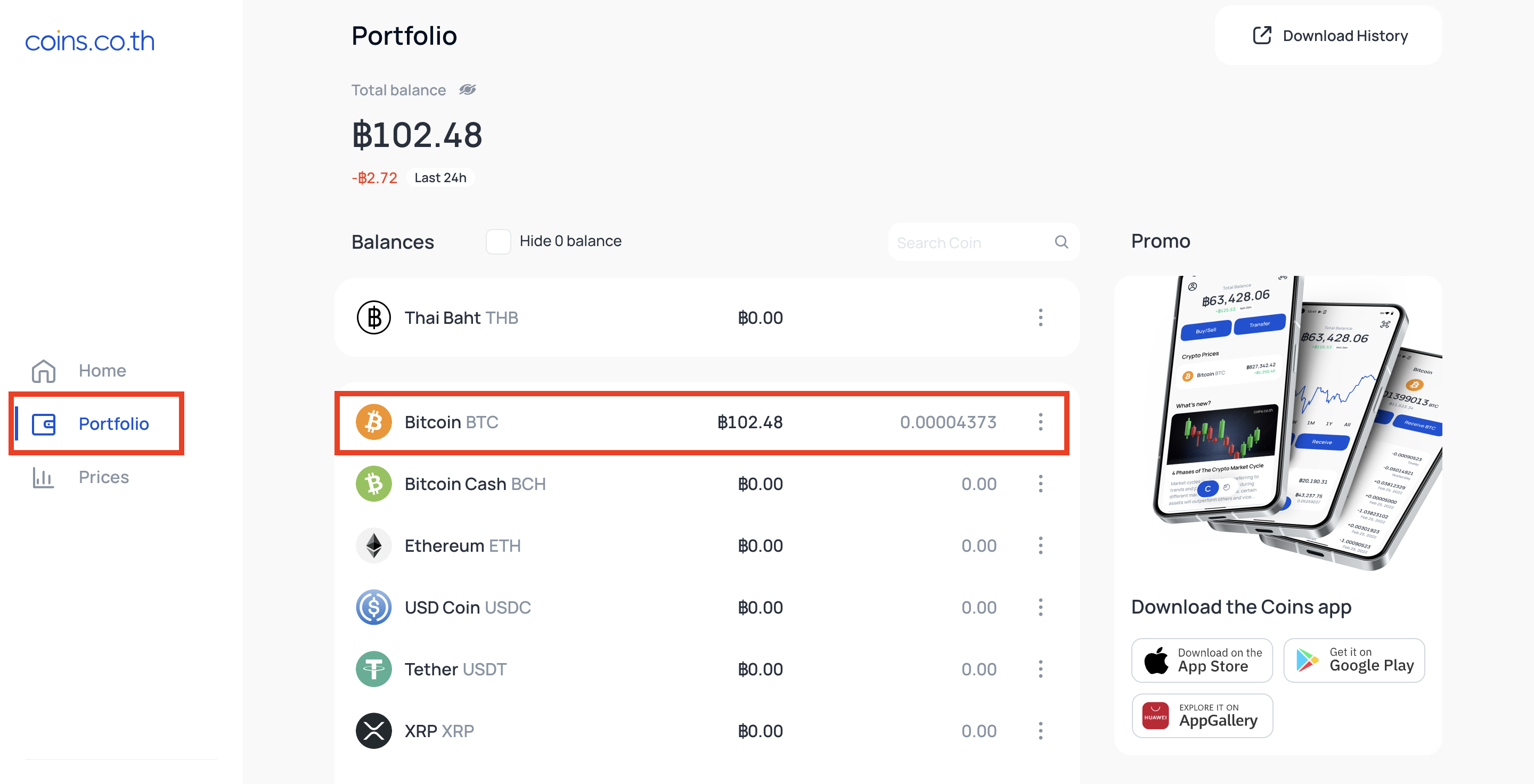
Task: Open Bitcoin BTC row options menu
Action: [x=1040, y=421]
